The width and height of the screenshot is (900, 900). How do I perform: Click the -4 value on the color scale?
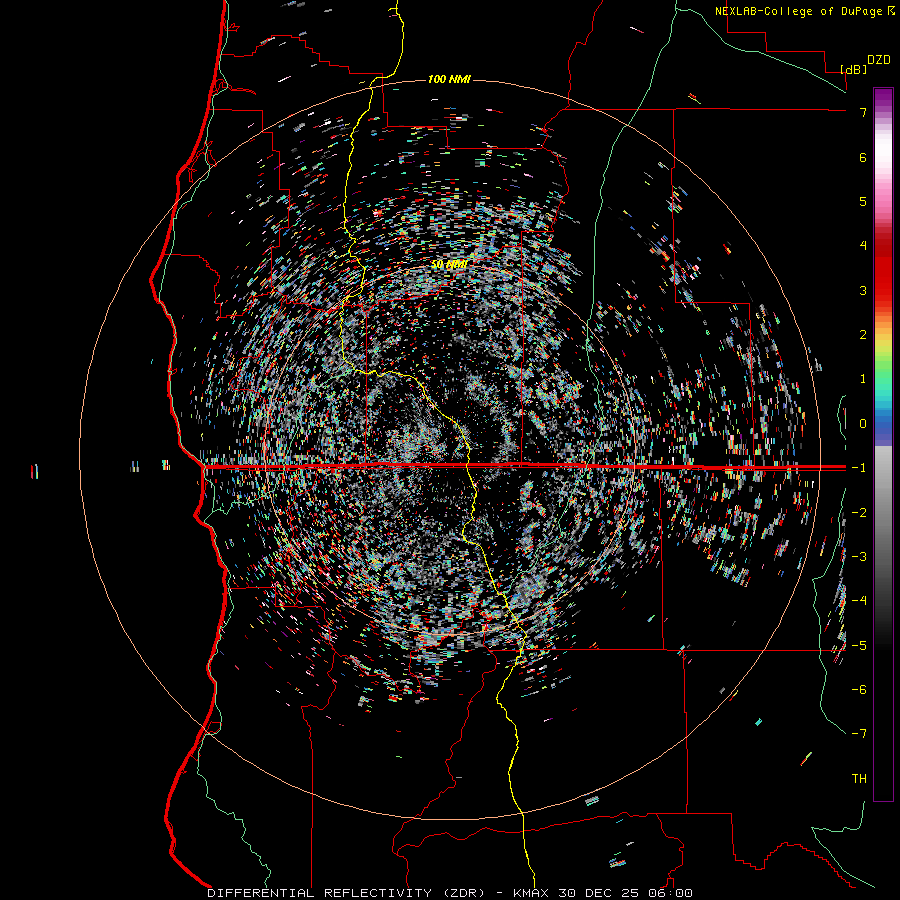[859, 601]
